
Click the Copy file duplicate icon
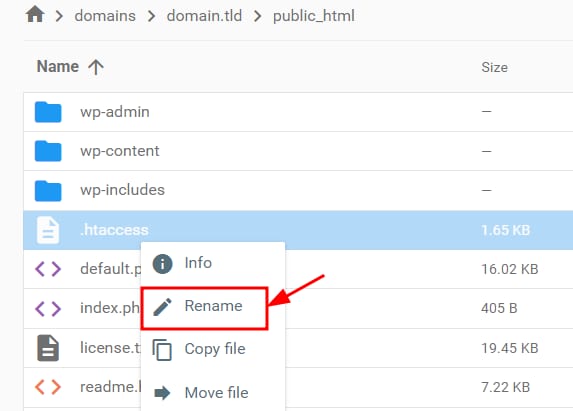pos(162,350)
